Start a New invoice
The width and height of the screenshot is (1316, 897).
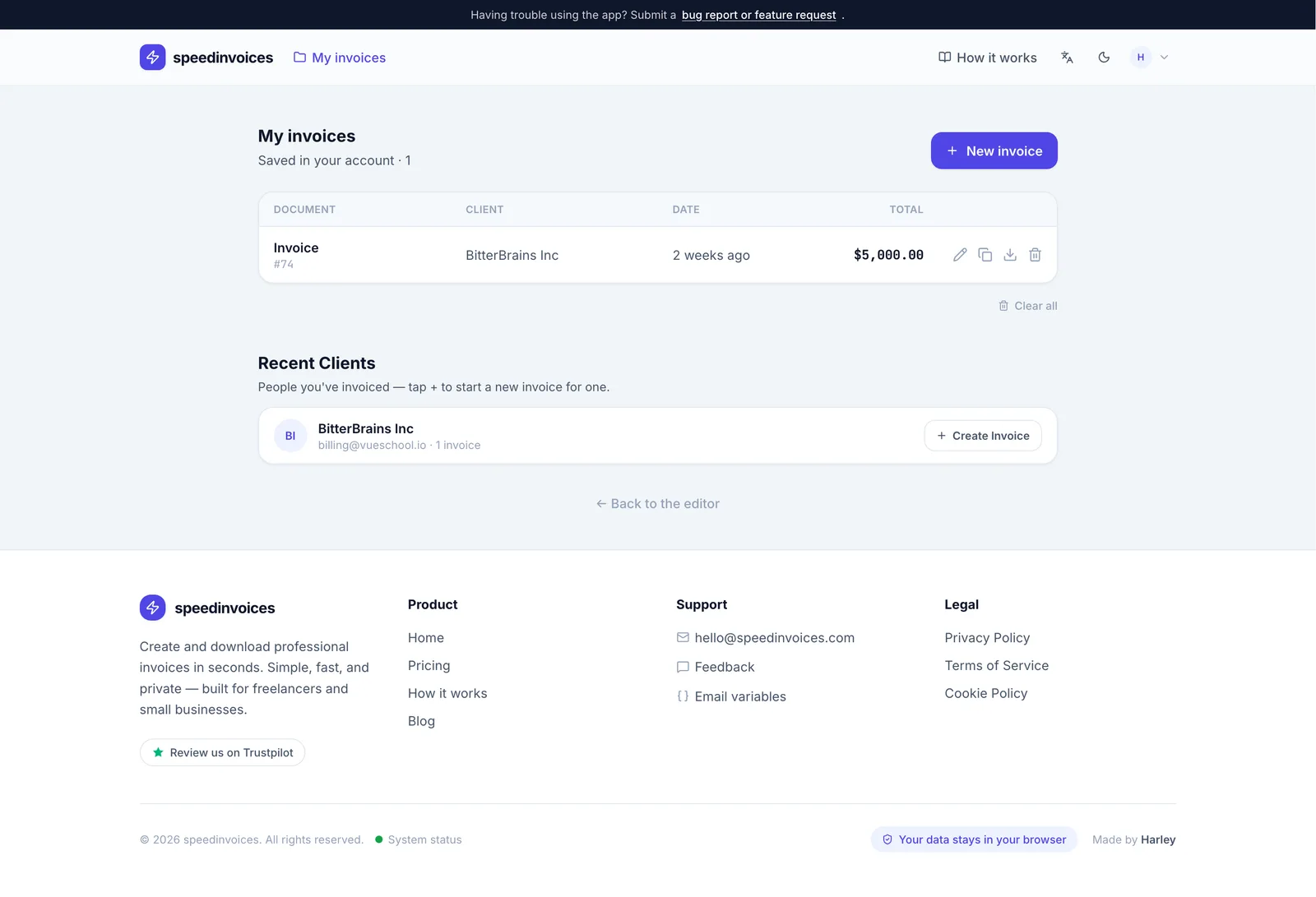click(x=994, y=150)
